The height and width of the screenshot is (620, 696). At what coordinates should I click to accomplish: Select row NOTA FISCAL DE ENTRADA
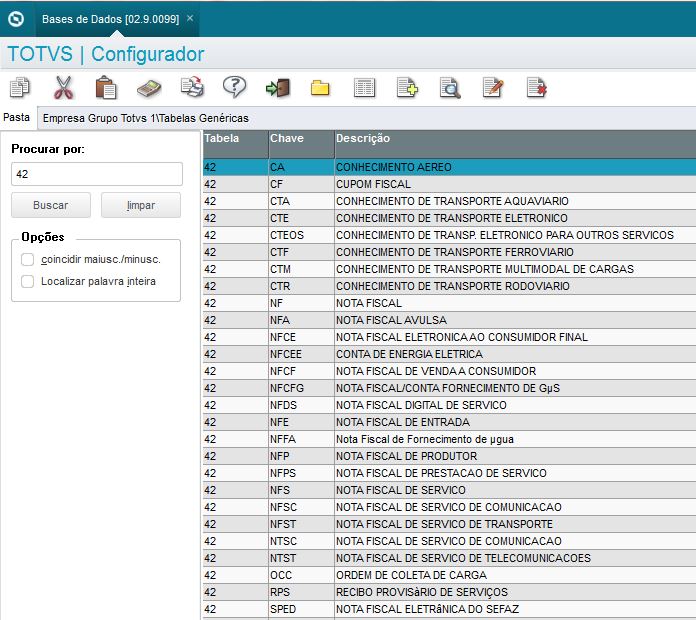point(449,422)
